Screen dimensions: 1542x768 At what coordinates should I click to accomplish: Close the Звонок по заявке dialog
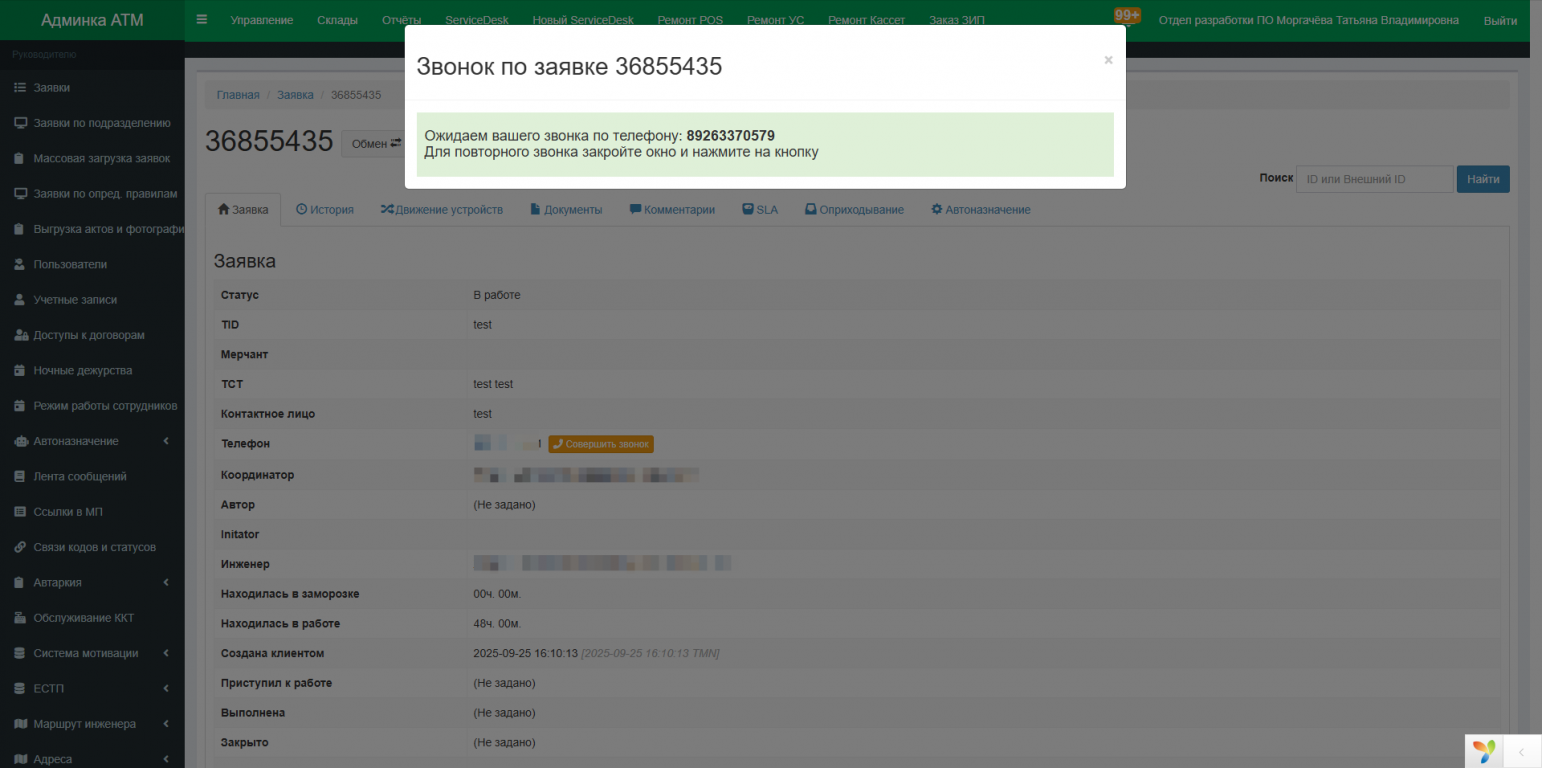click(1108, 60)
